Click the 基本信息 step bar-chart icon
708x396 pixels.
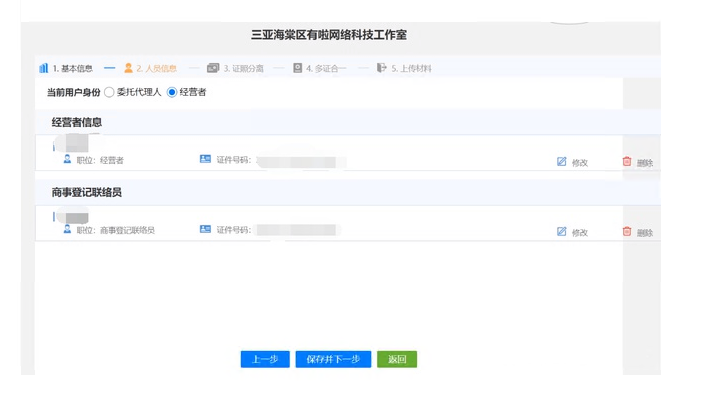(43, 68)
